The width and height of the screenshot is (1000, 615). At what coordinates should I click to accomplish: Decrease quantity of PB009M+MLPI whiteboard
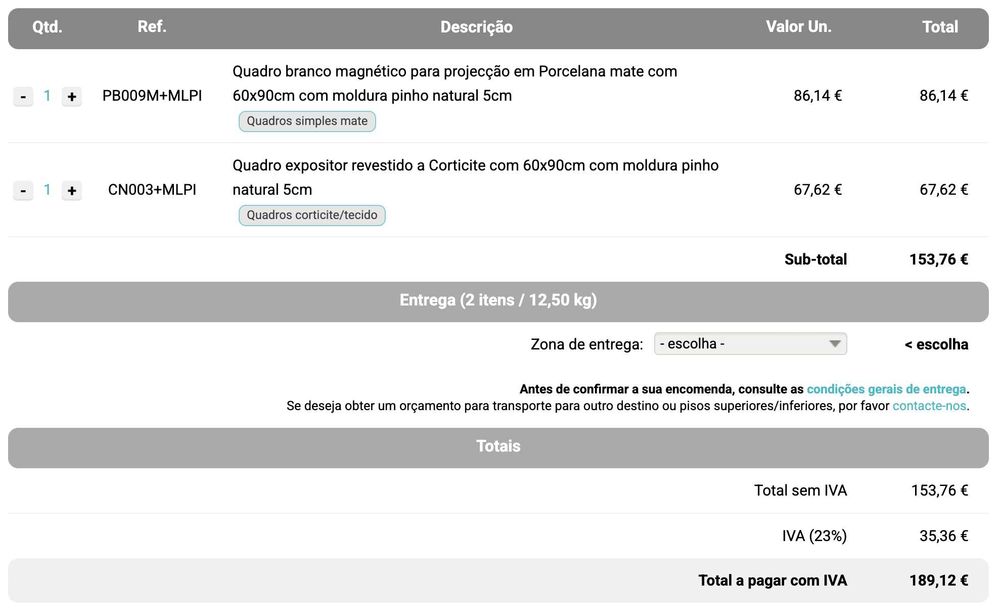(23, 96)
